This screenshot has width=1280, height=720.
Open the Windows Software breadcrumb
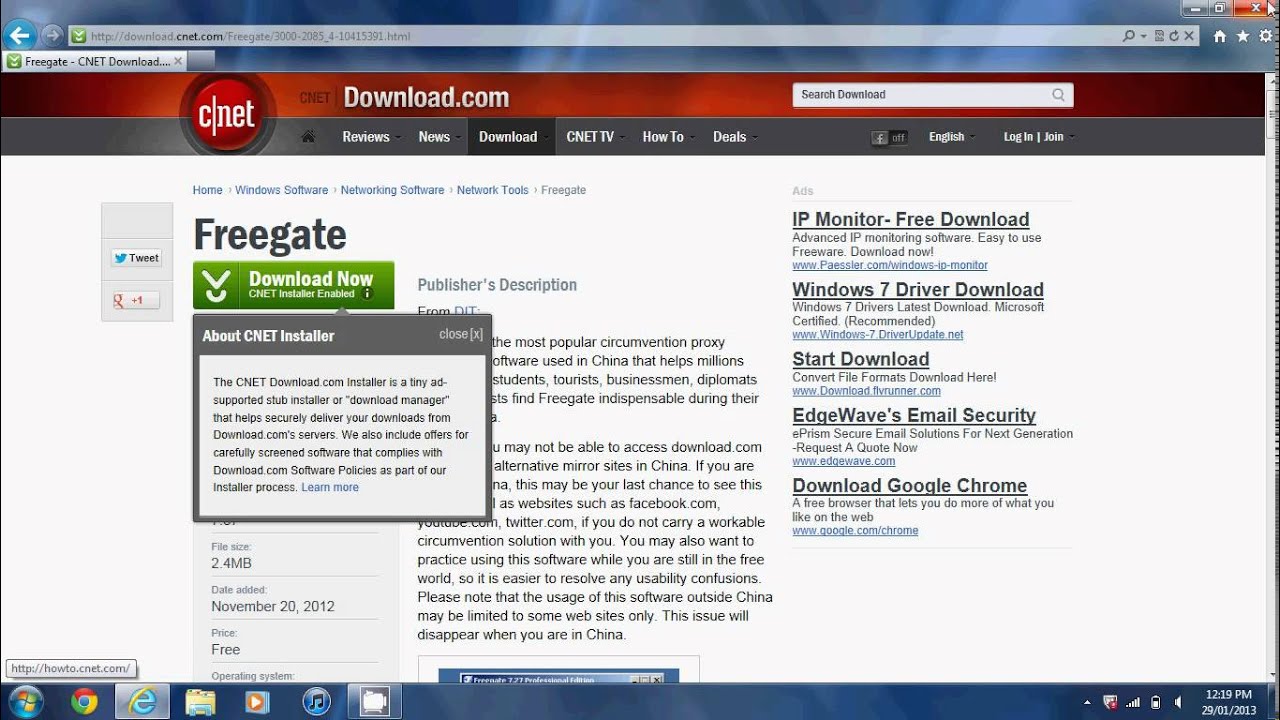pos(281,190)
